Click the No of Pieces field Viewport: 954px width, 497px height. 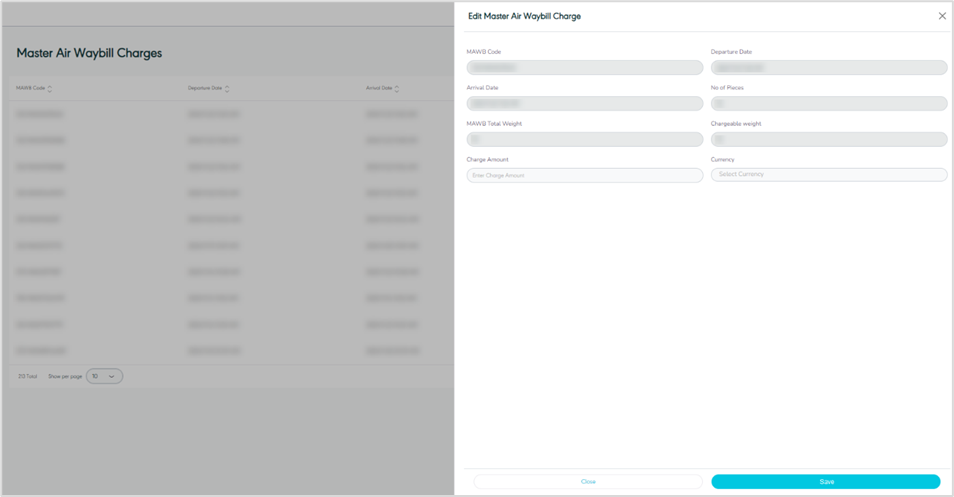pyautogui.click(x=828, y=104)
